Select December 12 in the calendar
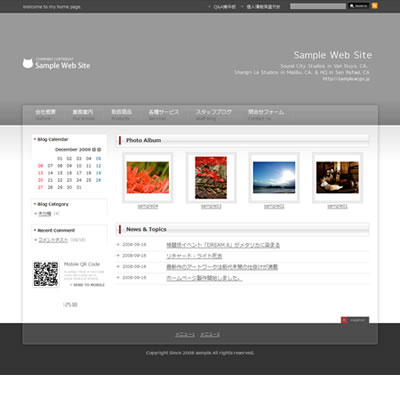This screenshot has height=400, width=400. pyautogui.click(x=98, y=166)
